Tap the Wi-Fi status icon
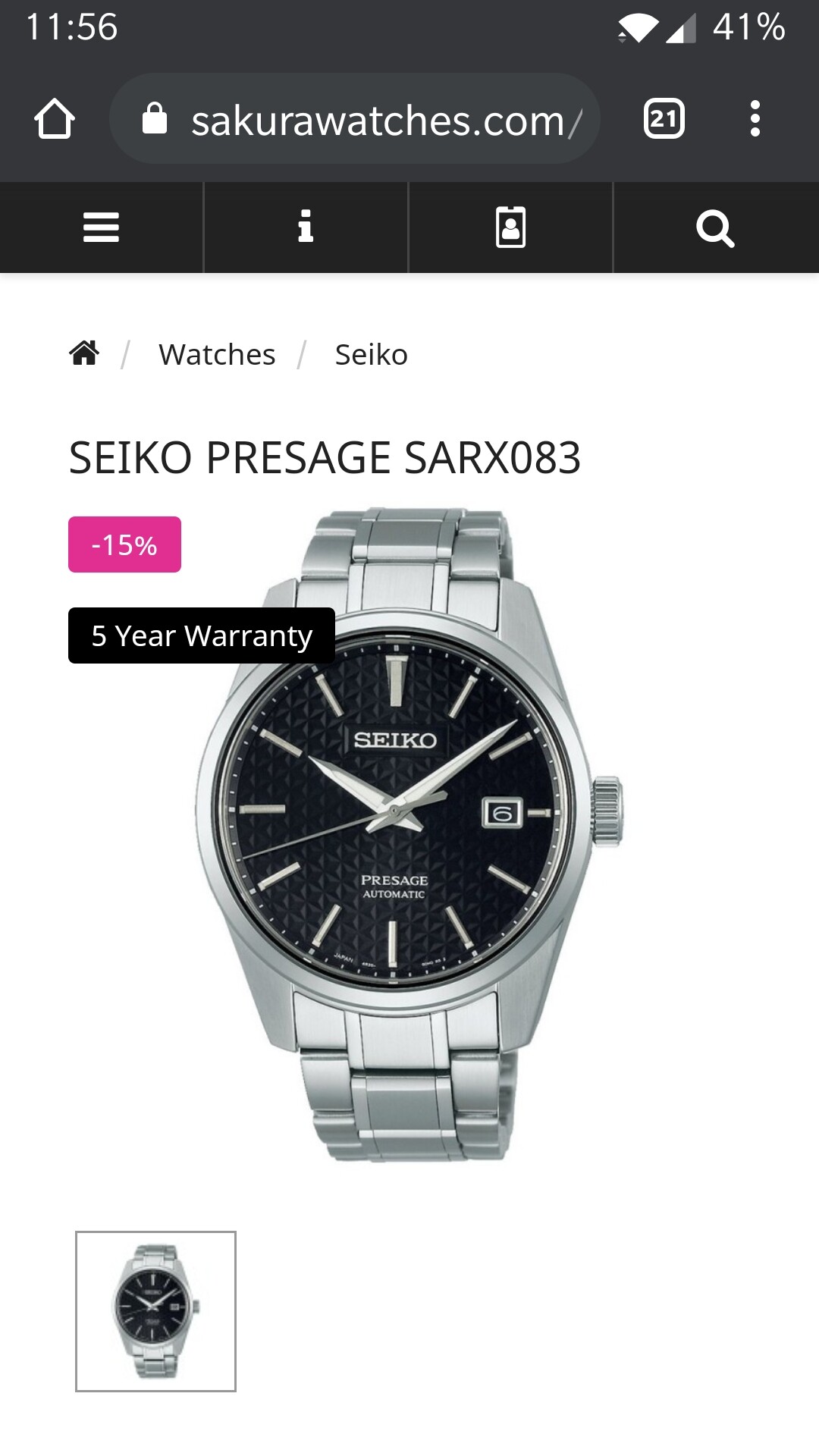This screenshot has width=819, height=1456. [637, 28]
